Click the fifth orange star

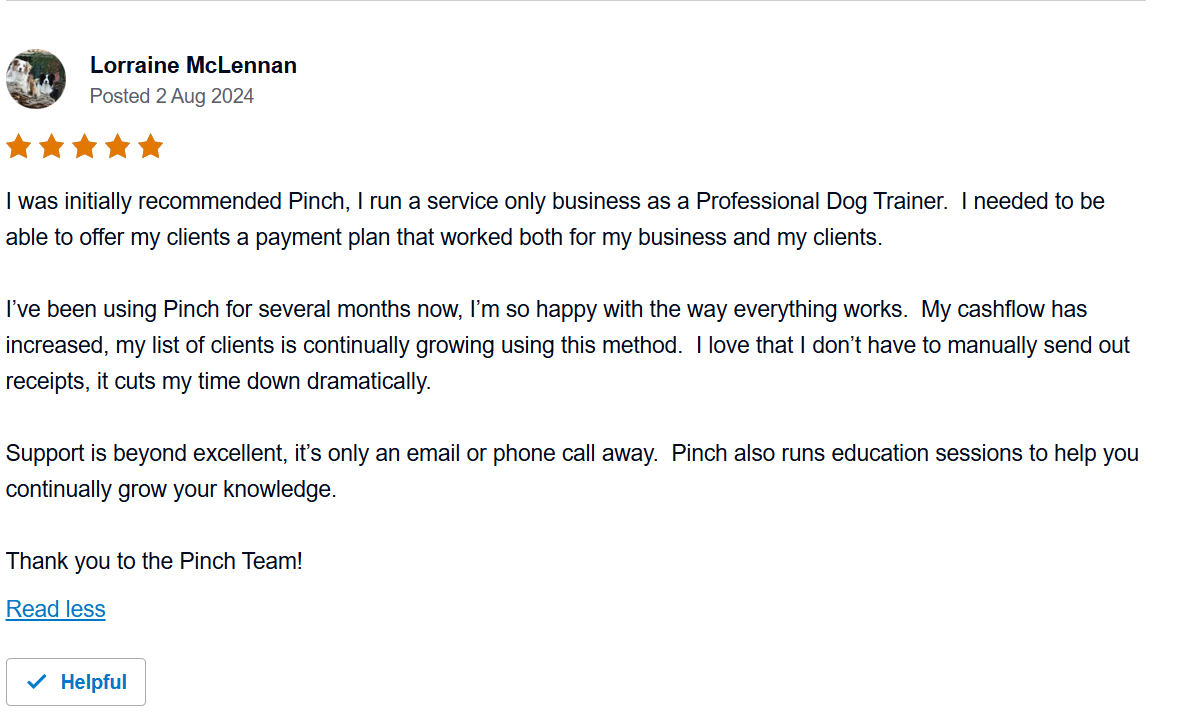click(x=151, y=146)
